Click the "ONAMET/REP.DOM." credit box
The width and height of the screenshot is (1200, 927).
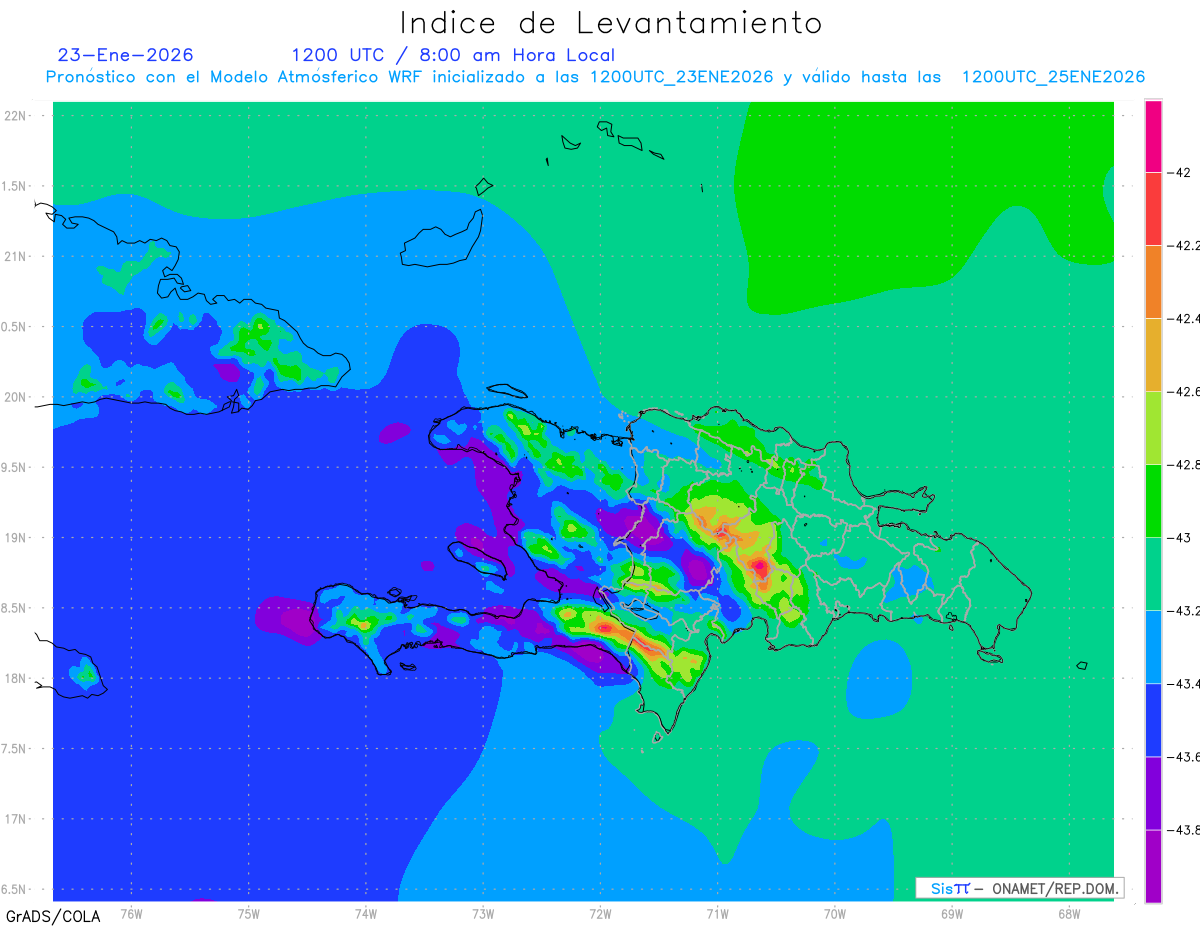click(x=1020, y=888)
